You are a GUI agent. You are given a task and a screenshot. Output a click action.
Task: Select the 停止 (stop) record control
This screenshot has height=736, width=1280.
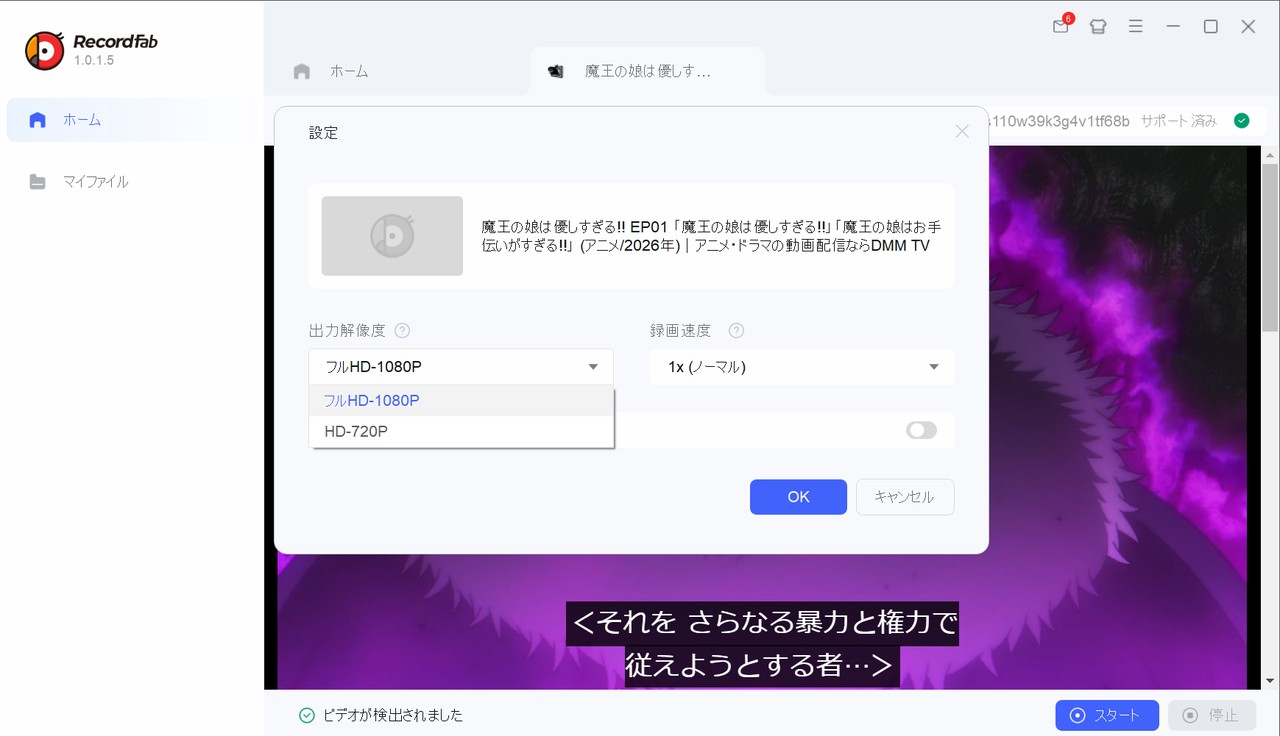(1211, 715)
